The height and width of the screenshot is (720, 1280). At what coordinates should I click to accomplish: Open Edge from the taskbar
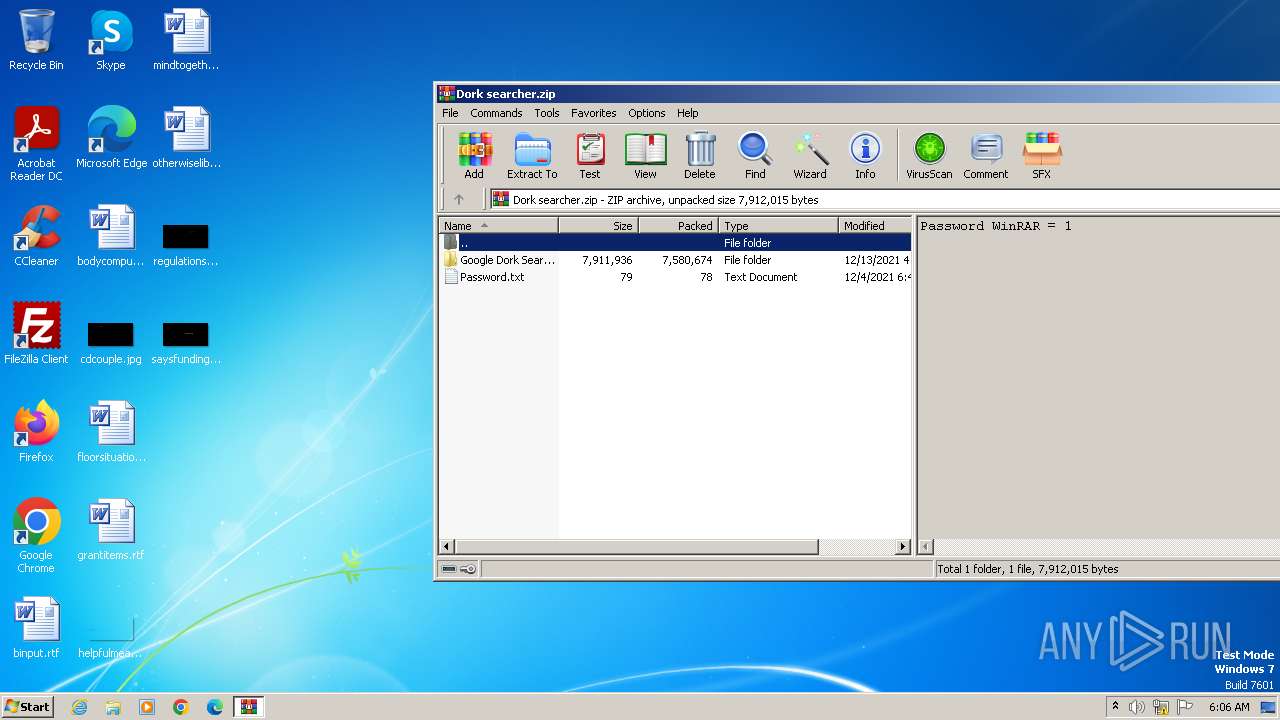click(215, 707)
